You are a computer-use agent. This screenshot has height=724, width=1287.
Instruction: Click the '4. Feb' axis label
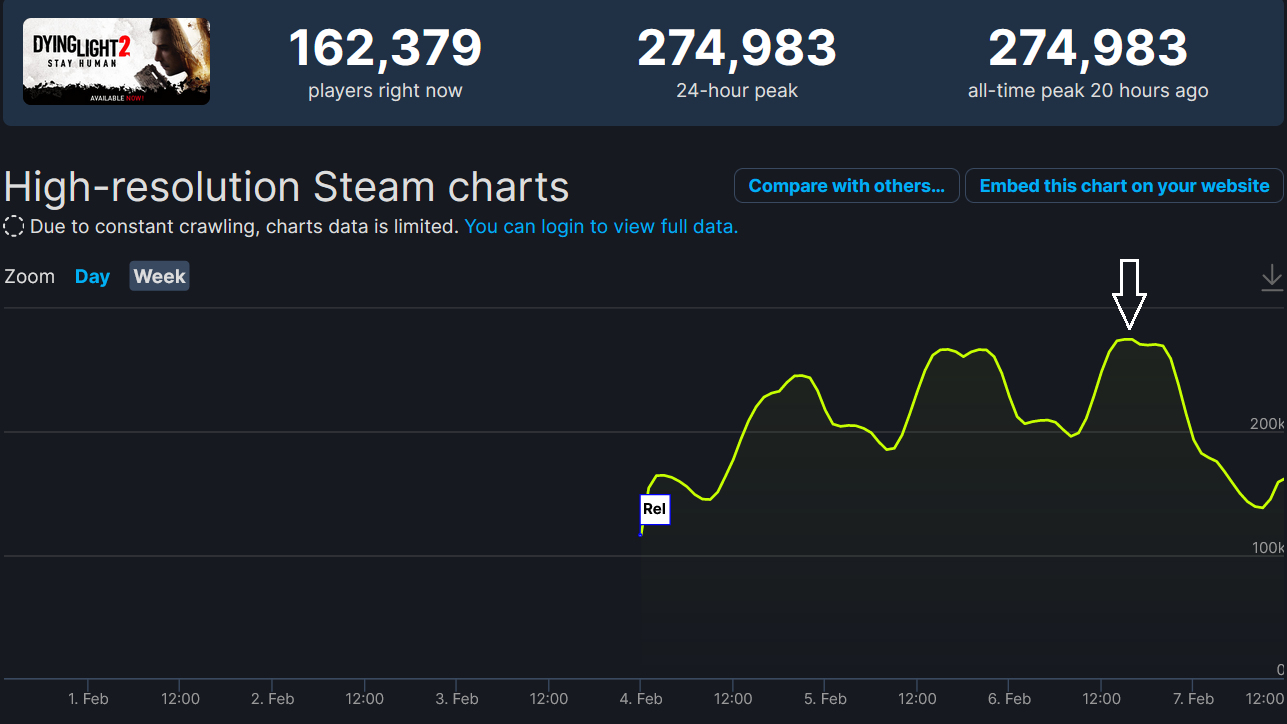pyautogui.click(x=641, y=699)
